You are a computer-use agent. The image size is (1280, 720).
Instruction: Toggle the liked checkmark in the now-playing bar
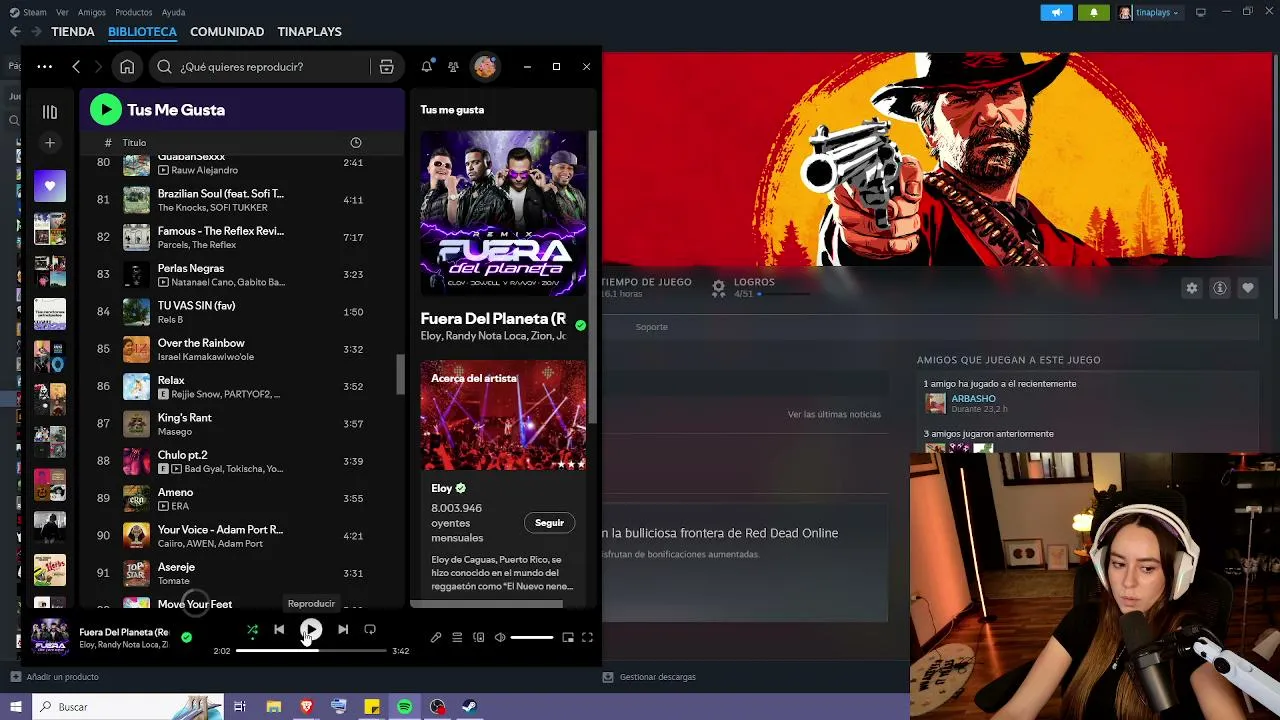[x=186, y=637]
